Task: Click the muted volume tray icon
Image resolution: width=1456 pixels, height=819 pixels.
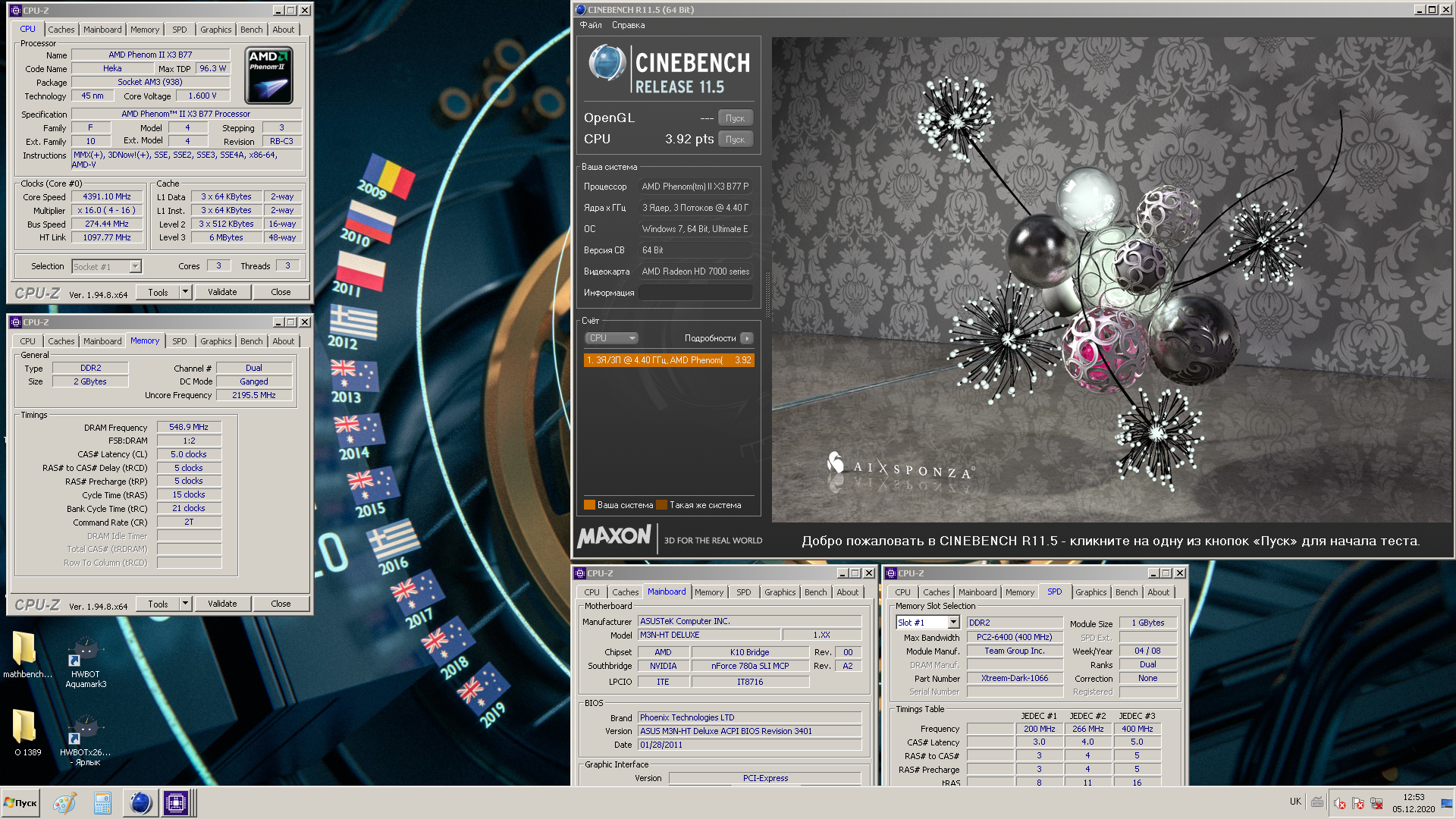Action: coord(1339,804)
